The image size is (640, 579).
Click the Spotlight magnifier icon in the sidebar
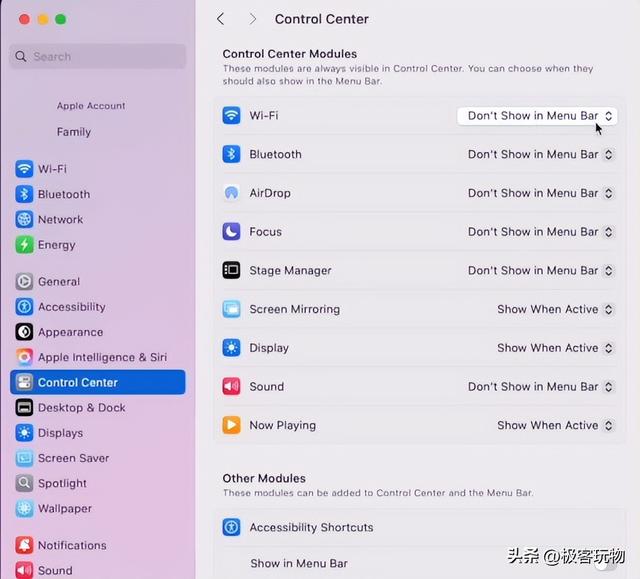coord(24,483)
